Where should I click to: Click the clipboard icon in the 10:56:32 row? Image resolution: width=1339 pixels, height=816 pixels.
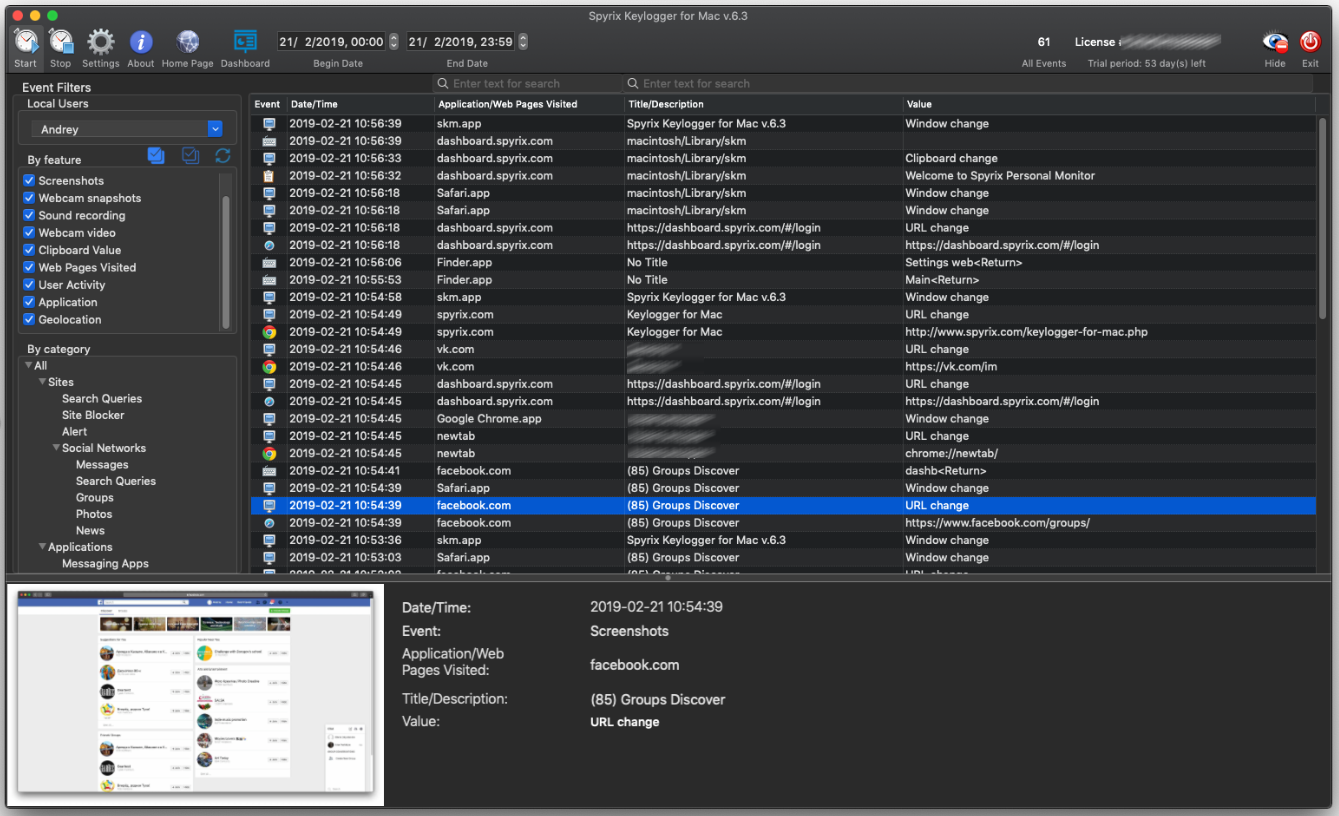tap(269, 176)
